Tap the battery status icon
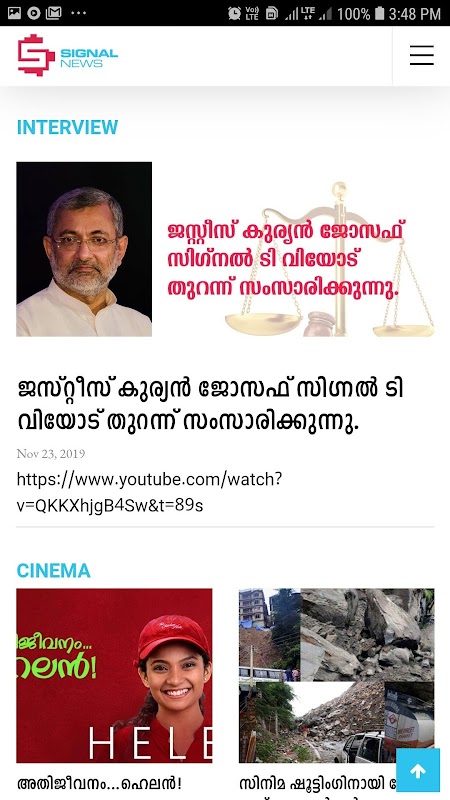The height and width of the screenshot is (800, 450). pos(379,13)
